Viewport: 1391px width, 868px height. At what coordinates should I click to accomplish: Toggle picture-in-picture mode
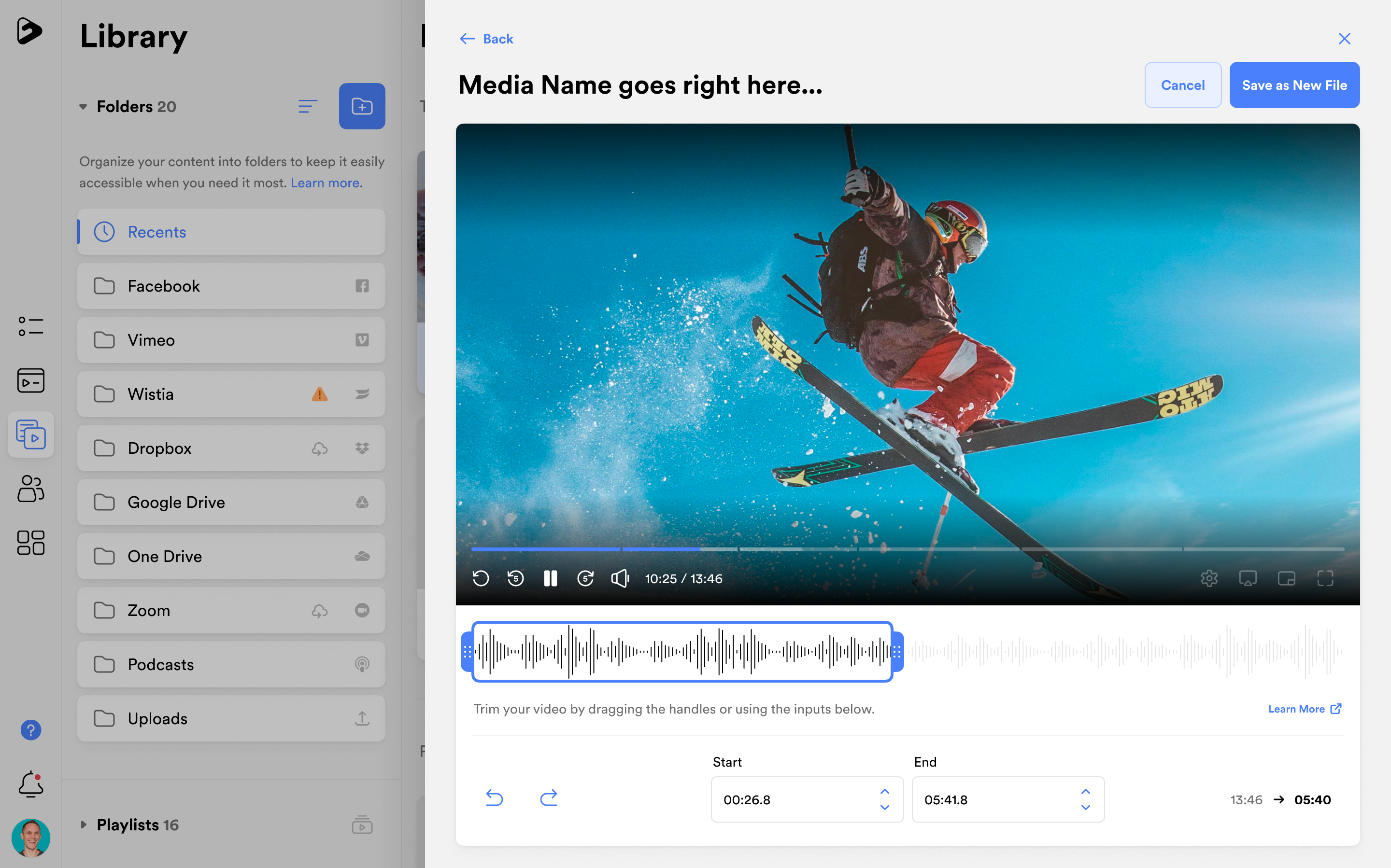1287,578
